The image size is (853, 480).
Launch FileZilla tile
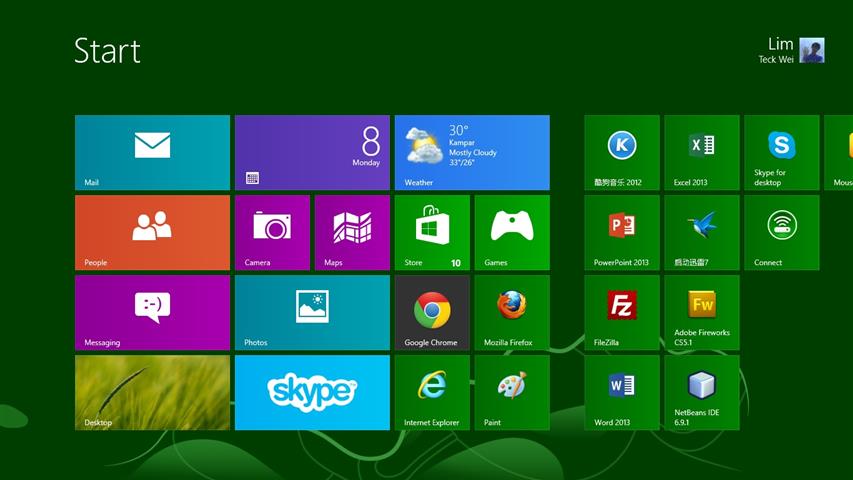click(622, 312)
